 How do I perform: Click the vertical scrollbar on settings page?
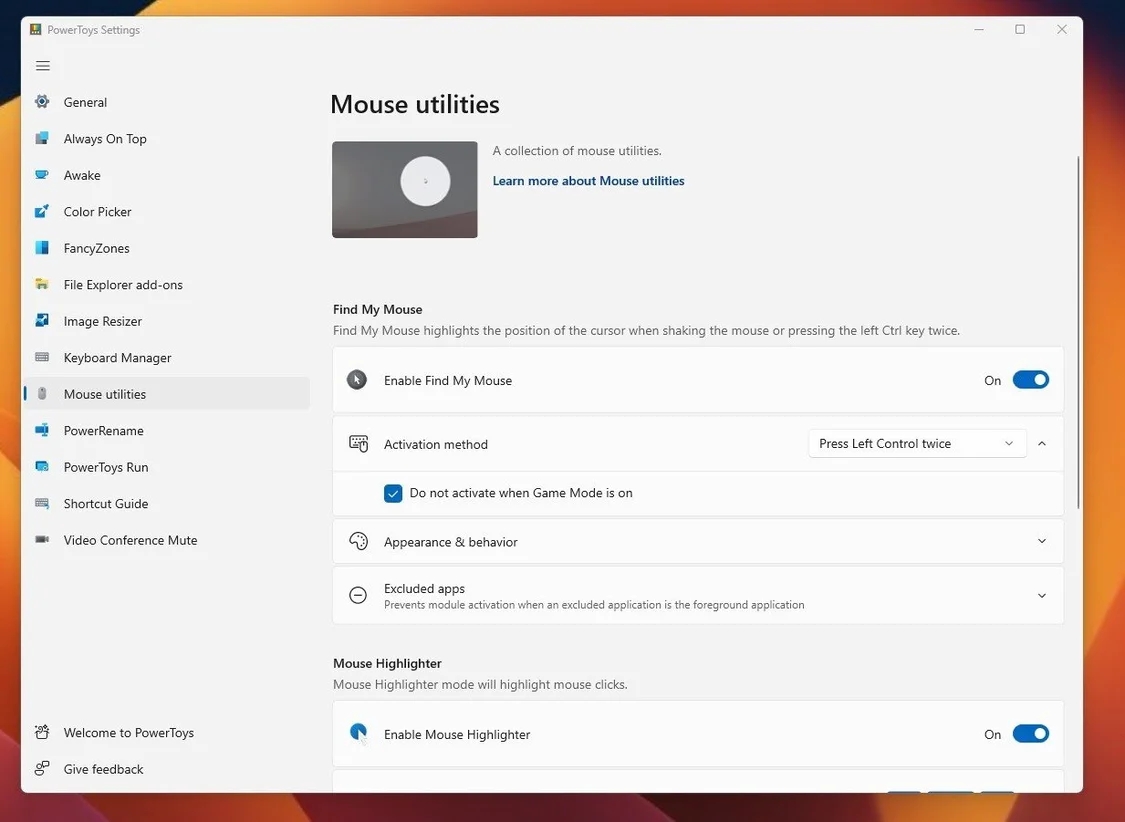[1078, 330]
